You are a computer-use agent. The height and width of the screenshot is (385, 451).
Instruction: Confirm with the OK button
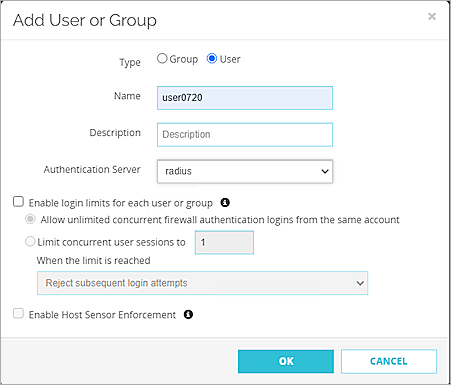(286, 361)
